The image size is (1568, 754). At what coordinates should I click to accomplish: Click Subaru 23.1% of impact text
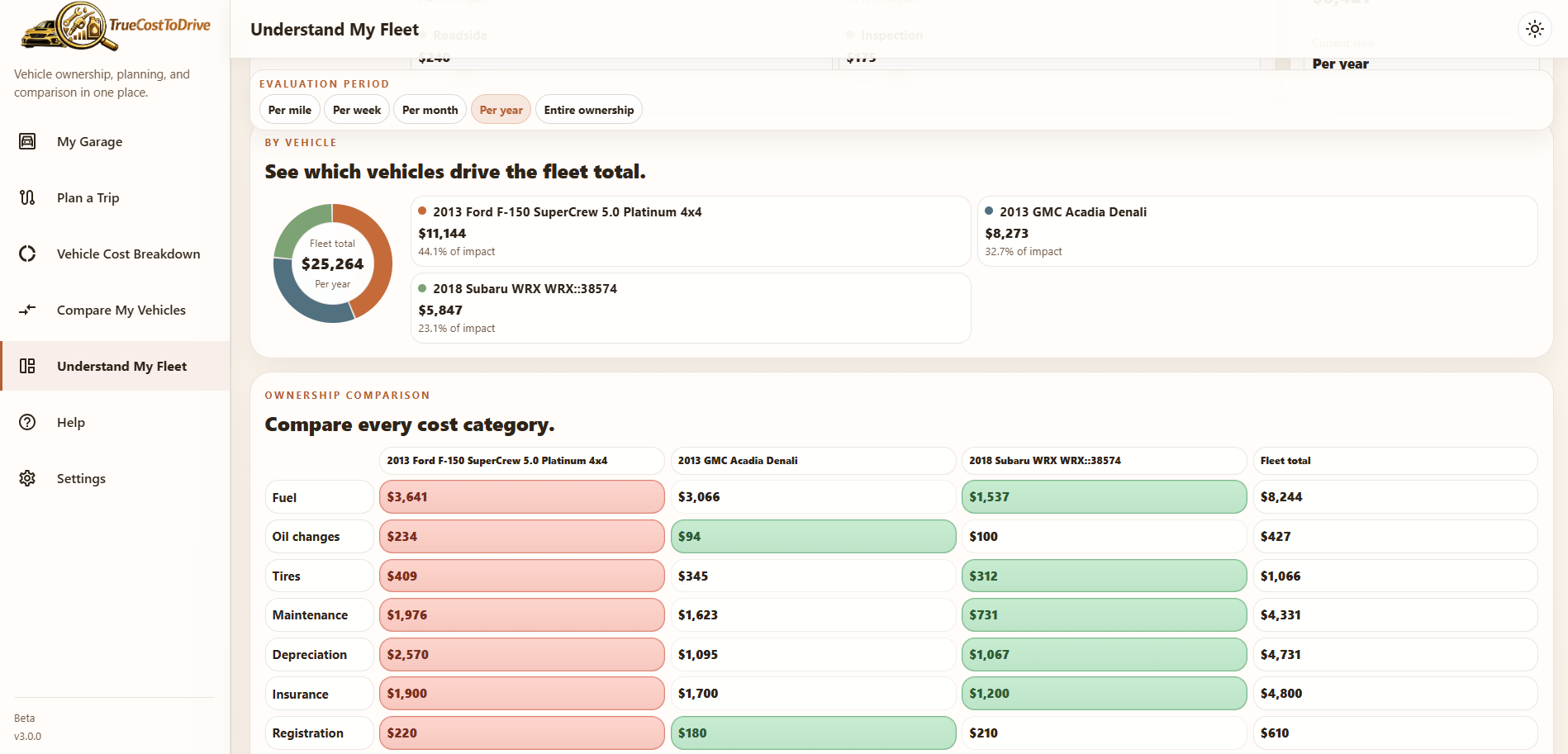coord(457,329)
